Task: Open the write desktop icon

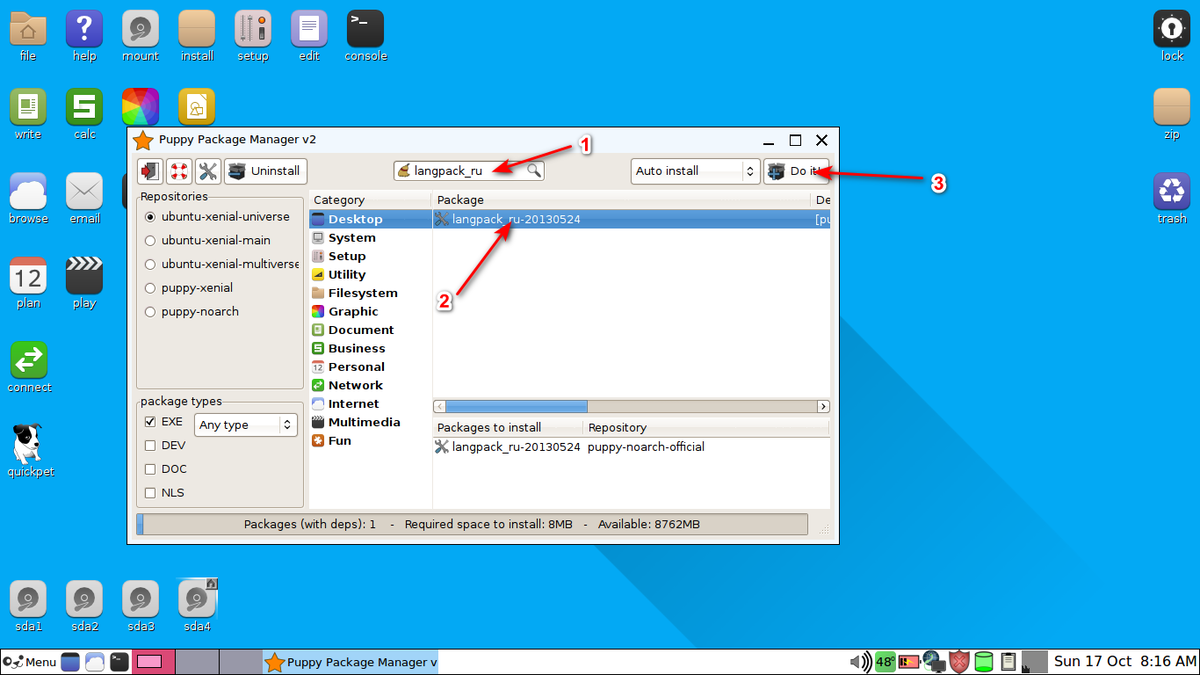Action: pyautogui.click(x=28, y=115)
